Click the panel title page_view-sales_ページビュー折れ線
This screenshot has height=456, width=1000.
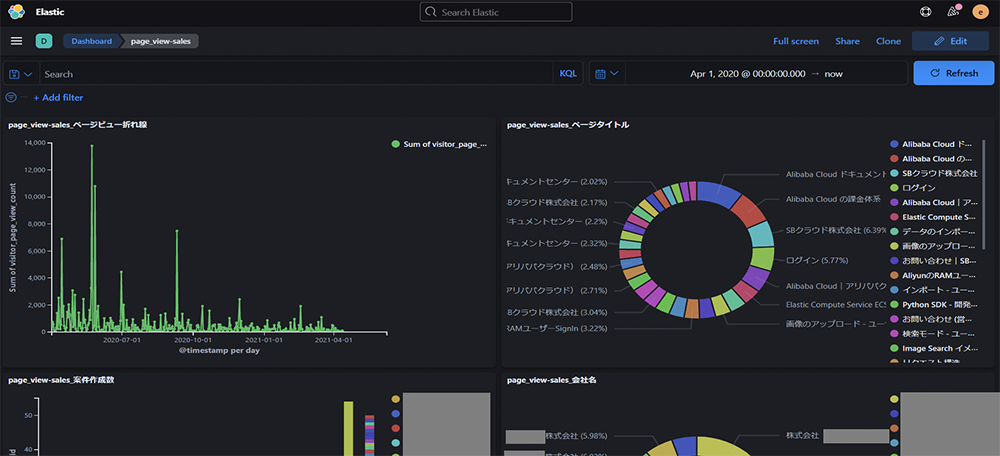[x=77, y=126]
